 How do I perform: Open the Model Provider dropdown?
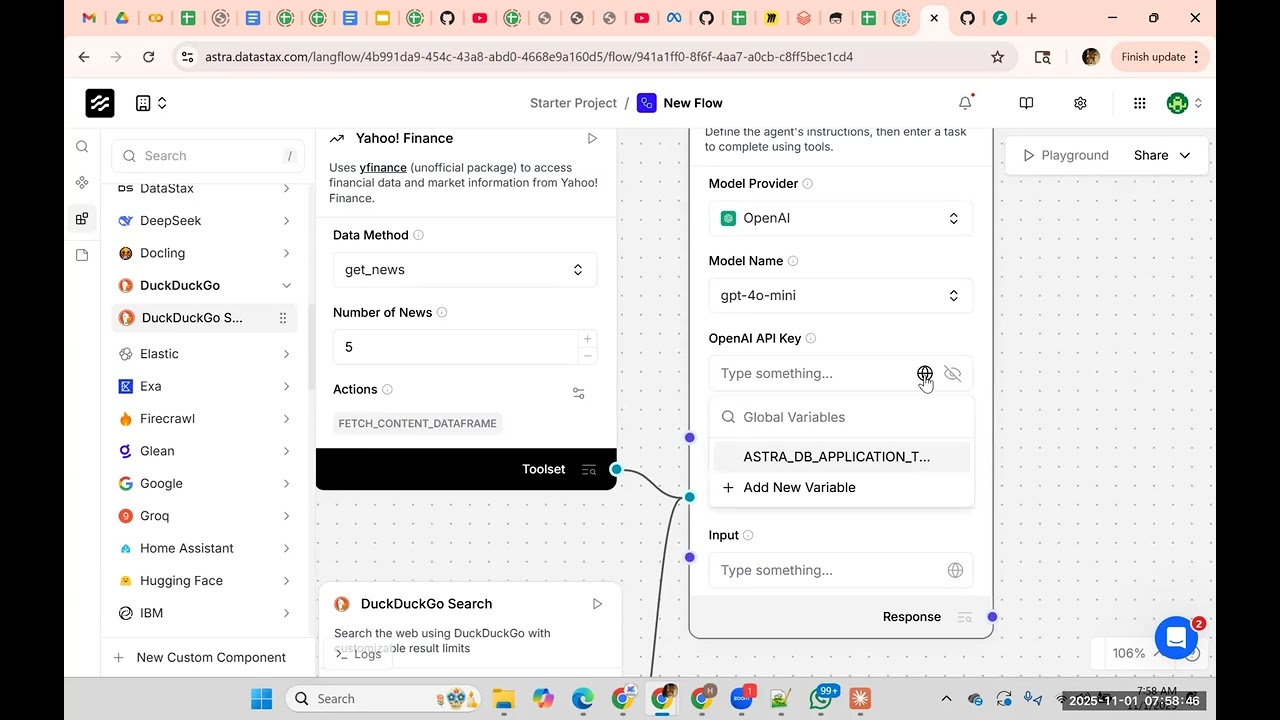840,218
